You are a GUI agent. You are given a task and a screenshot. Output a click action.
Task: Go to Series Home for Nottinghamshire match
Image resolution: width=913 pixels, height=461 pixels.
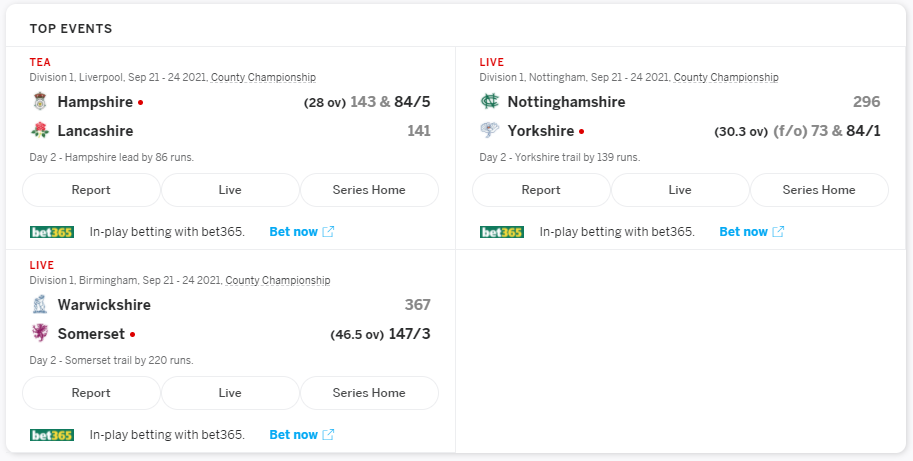pyautogui.click(x=819, y=190)
